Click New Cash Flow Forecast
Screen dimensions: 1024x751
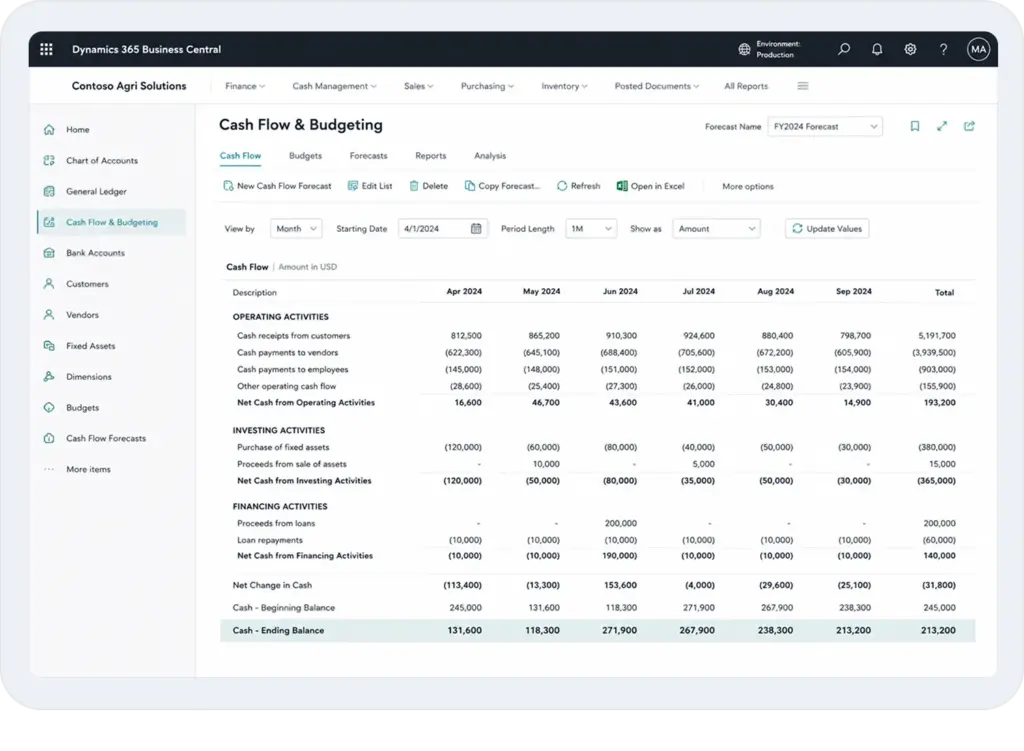(x=277, y=185)
